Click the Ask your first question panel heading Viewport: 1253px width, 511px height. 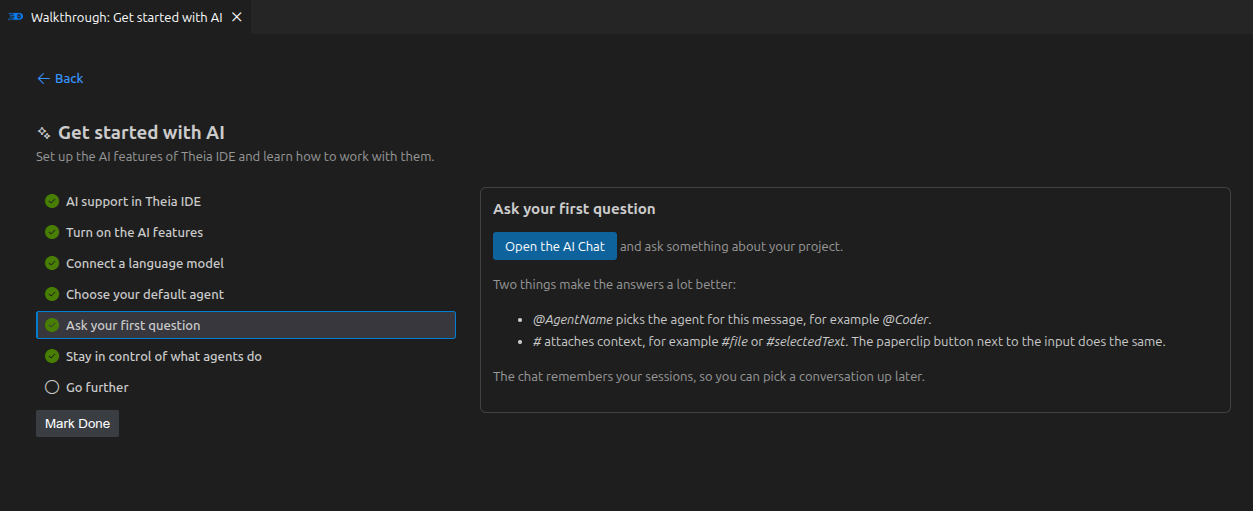tap(574, 209)
